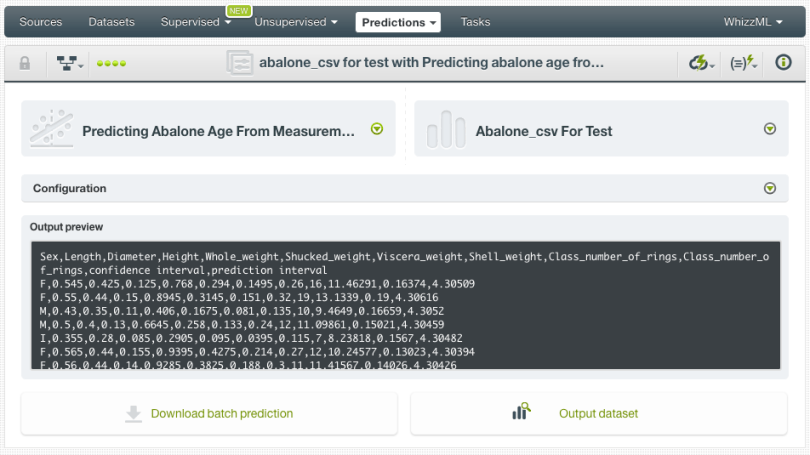Image resolution: width=810 pixels, height=455 pixels.
Task: Click the preview row M,0.5,0.4,0.13
Action: [242, 324]
